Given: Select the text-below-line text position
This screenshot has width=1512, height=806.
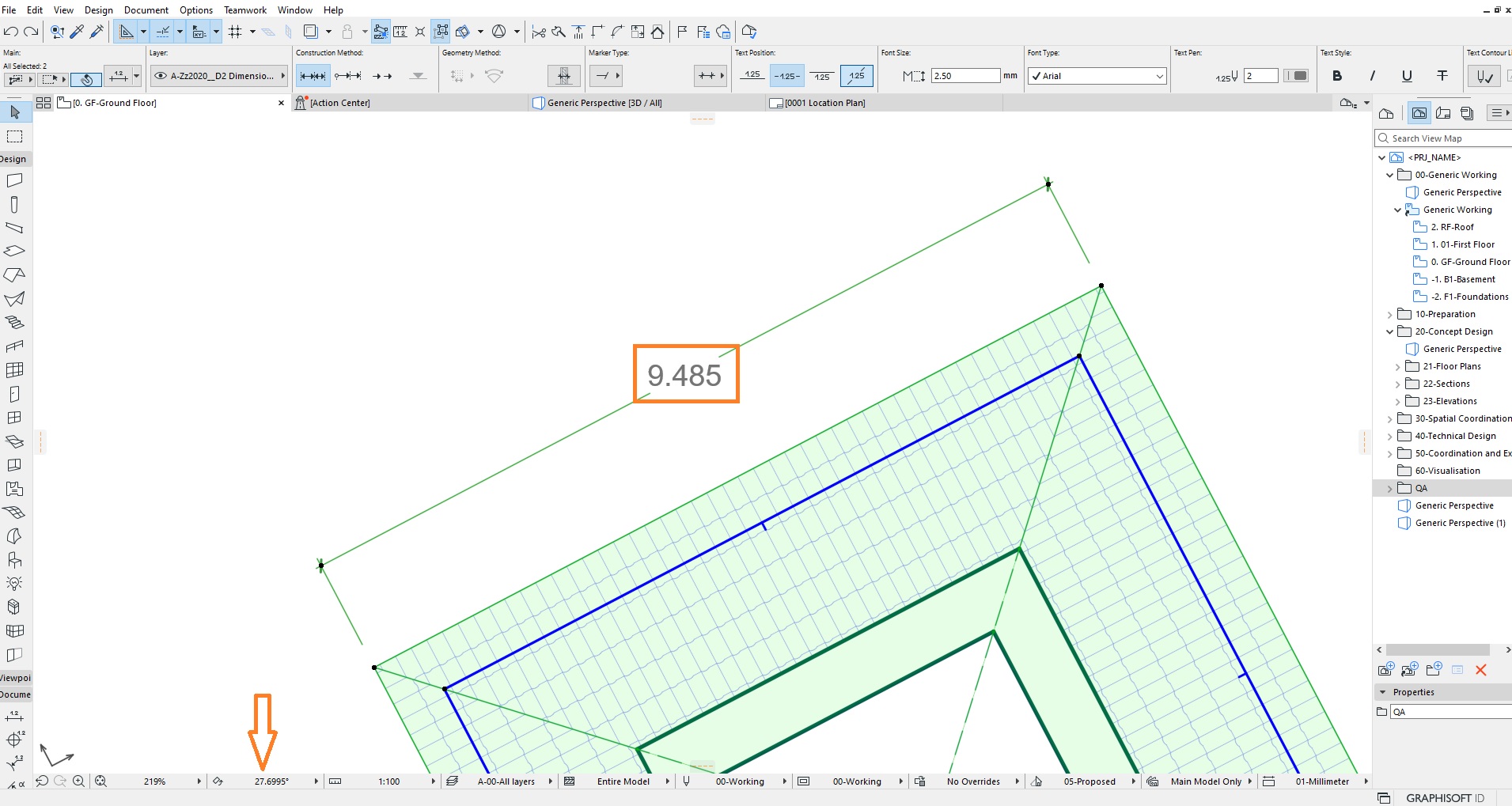Looking at the screenshot, I should (822, 76).
